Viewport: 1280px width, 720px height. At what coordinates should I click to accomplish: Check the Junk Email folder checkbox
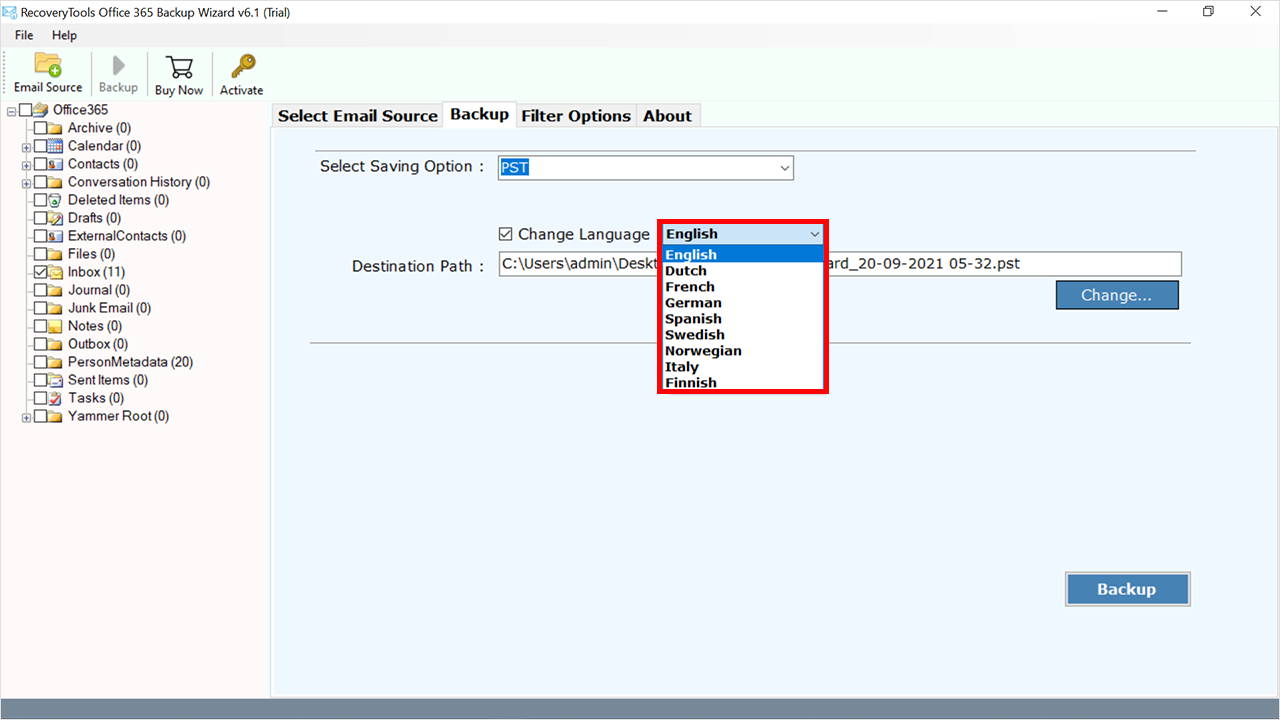[41, 308]
